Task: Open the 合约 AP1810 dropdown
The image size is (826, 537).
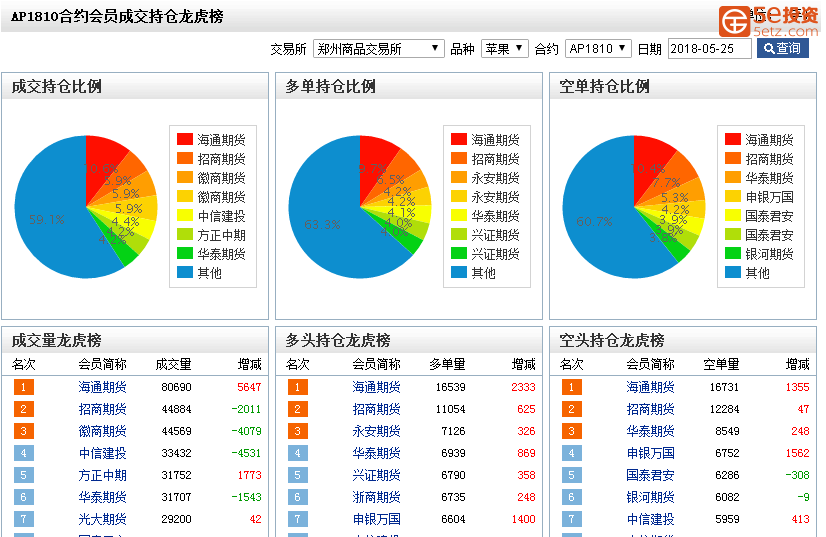Action: coord(598,48)
